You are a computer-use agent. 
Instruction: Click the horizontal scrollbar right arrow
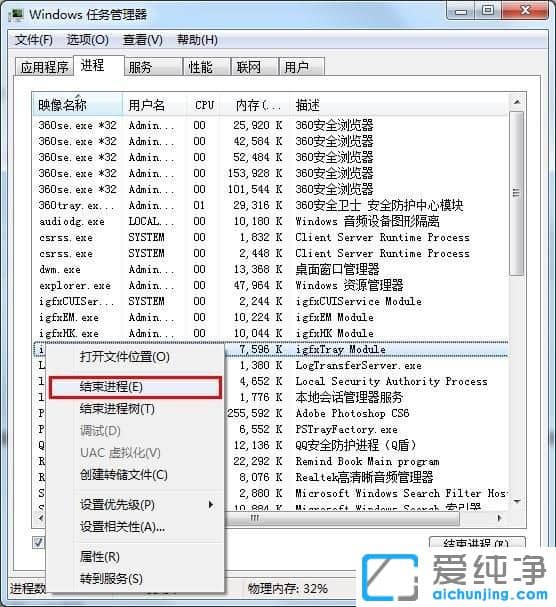pyautogui.click(x=499, y=518)
